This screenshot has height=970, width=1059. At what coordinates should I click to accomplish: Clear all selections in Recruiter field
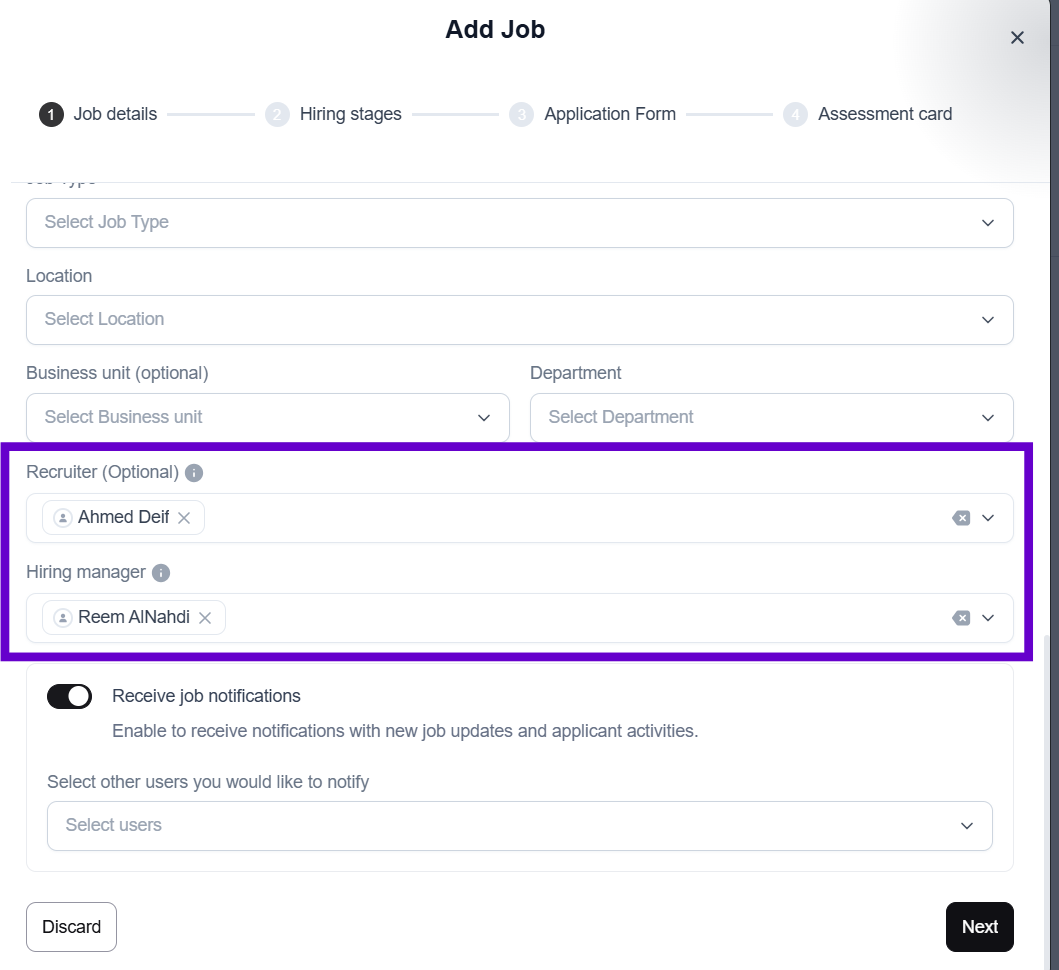pyautogui.click(x=961, y=518)
